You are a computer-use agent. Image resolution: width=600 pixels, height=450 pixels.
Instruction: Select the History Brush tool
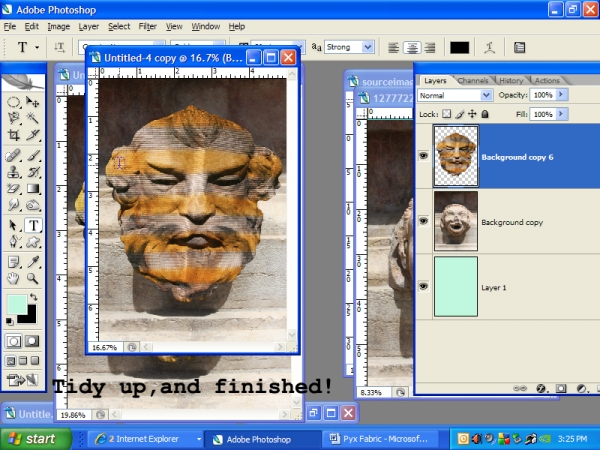[33, 172]
